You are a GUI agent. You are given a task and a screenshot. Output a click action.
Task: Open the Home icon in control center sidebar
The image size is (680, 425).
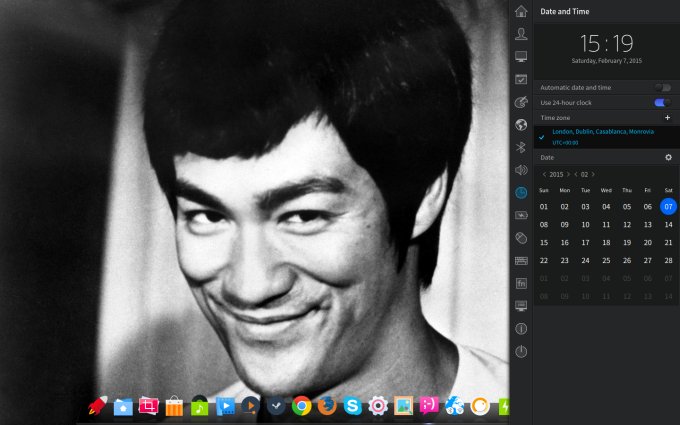pos(520,11)
